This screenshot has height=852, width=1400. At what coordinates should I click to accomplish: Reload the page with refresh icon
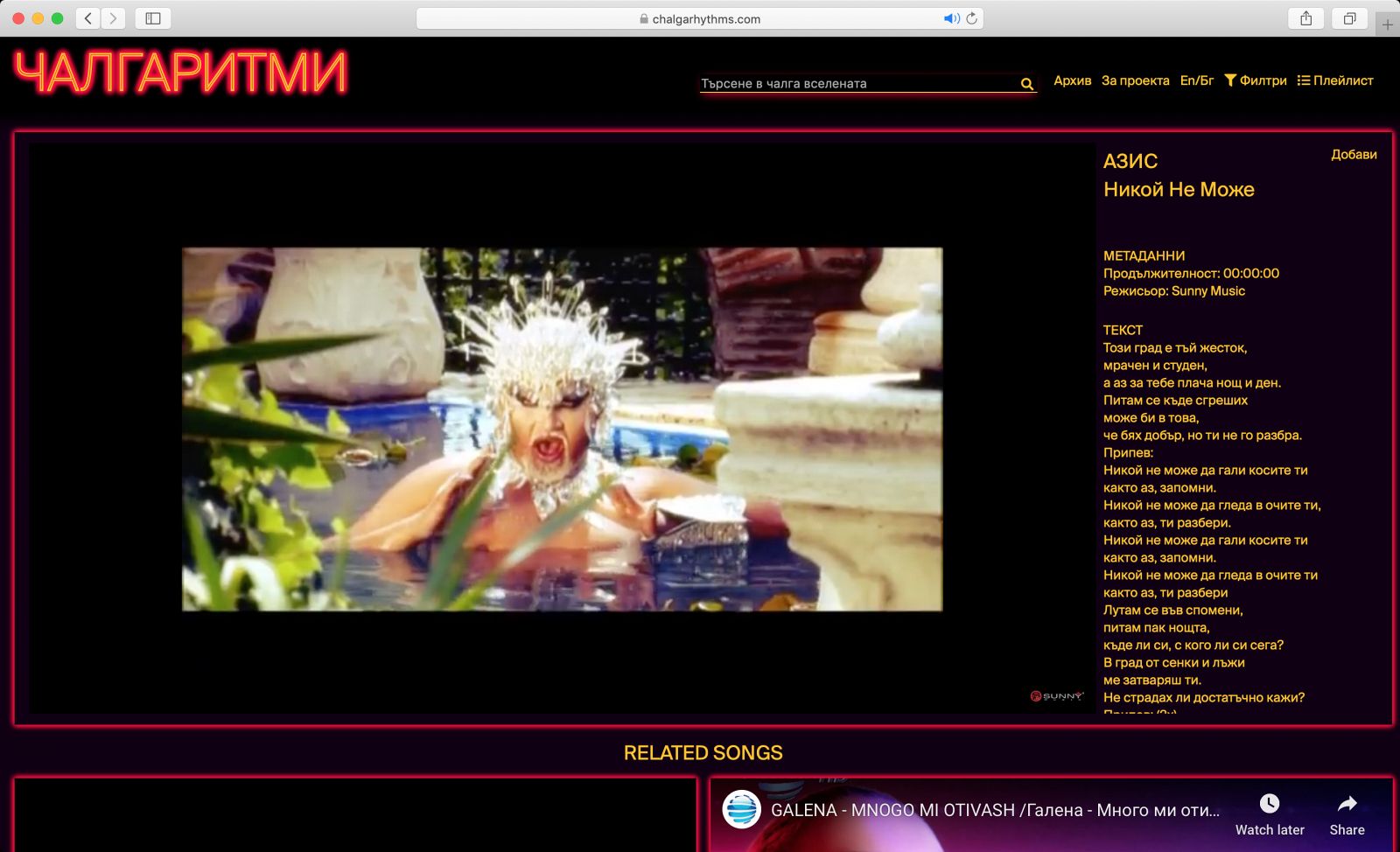click(972, 18)
